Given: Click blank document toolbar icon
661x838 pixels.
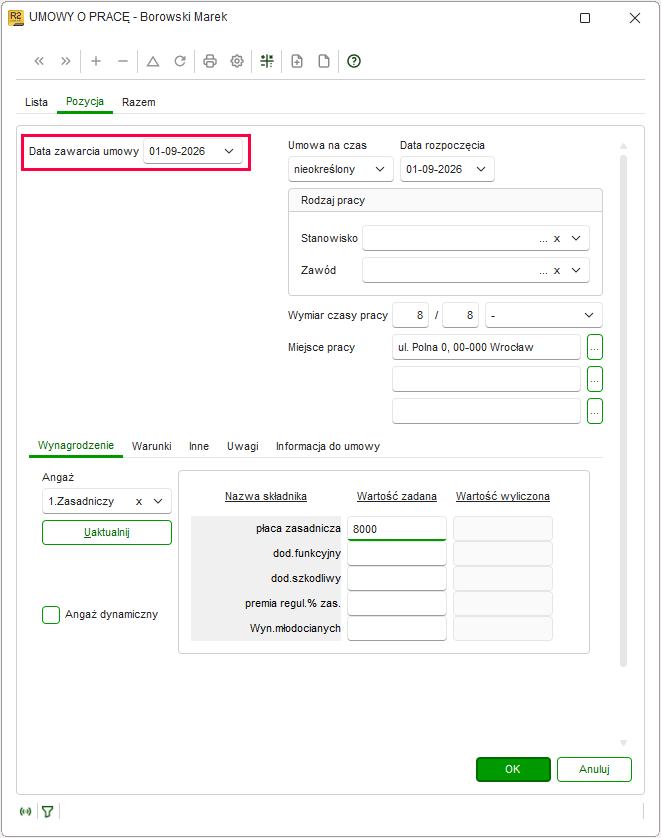Looking at the screenshot, I should pyautogui.click(x=324, y=61).
